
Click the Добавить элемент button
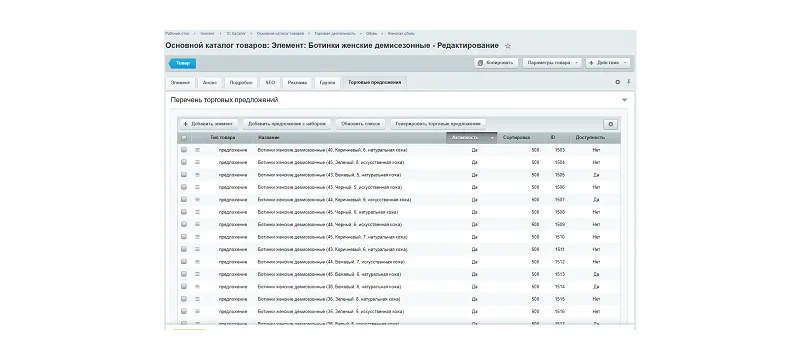(x=209, y=124)
